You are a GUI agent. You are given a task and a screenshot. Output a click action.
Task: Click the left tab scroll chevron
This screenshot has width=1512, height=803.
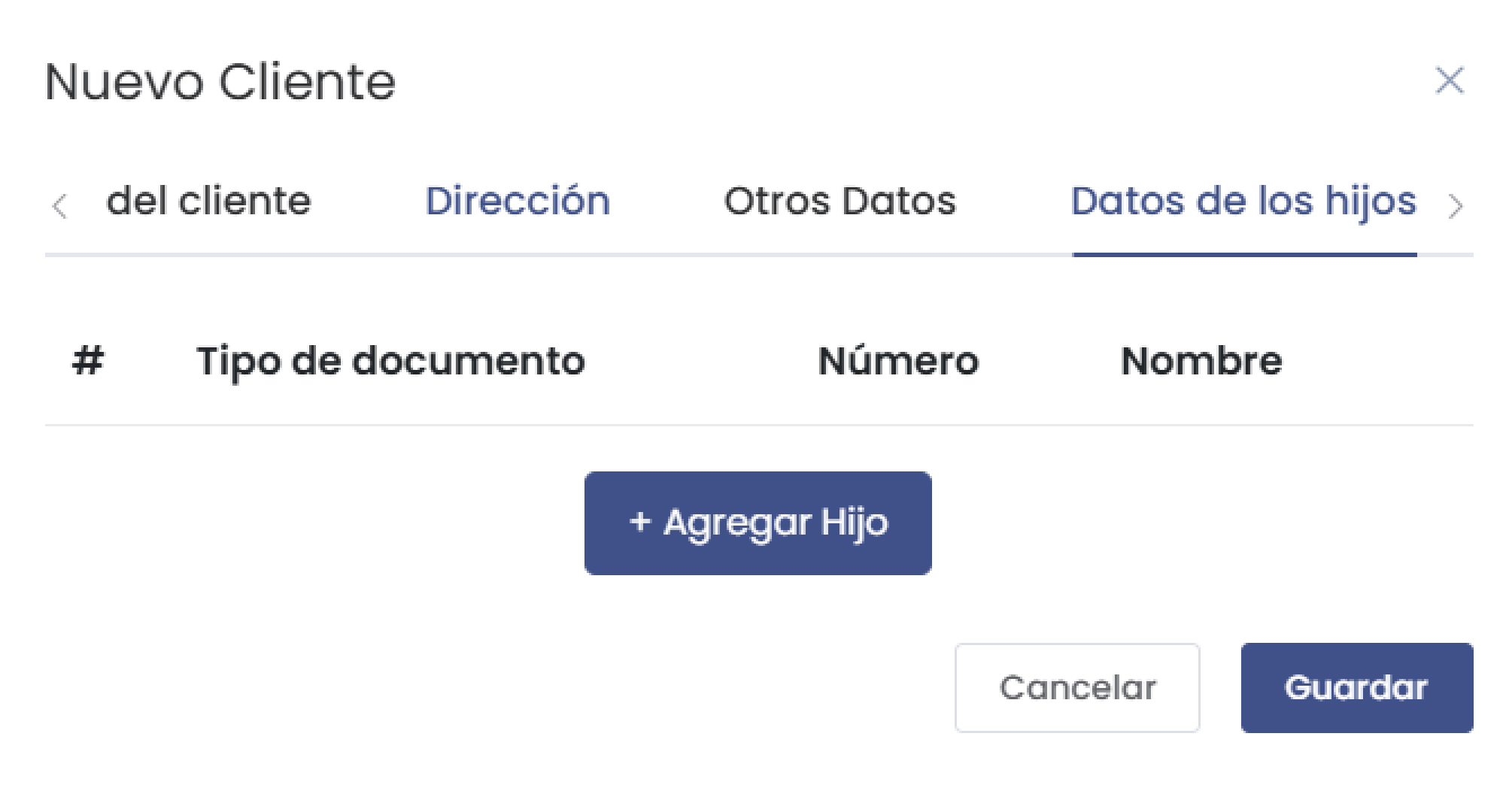click(x=60, y=206)
